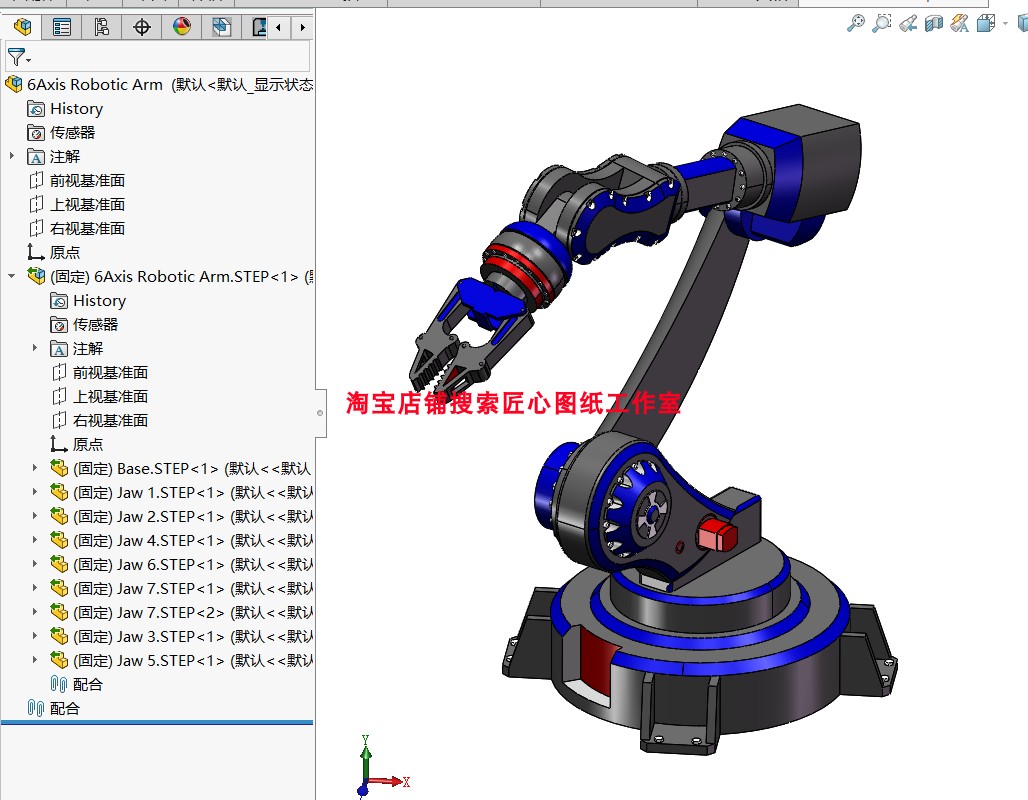Expand the Jaw 1.STEP<1> component

[x=35, y=492]
